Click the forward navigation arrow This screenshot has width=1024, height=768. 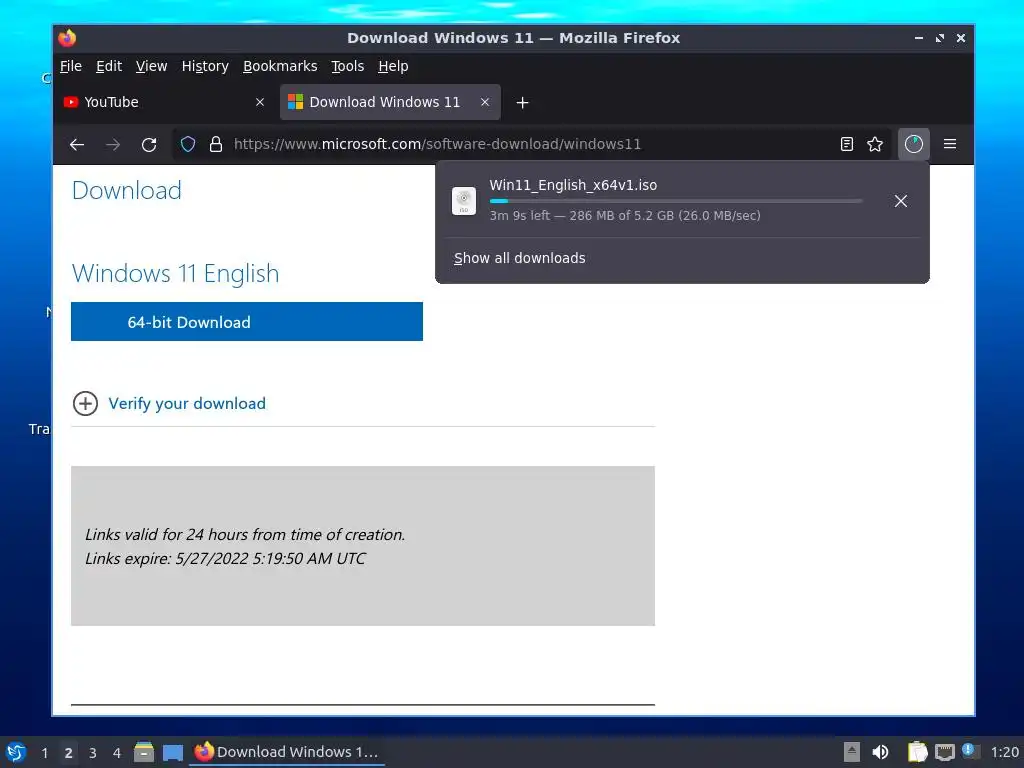tap(113, 144)
